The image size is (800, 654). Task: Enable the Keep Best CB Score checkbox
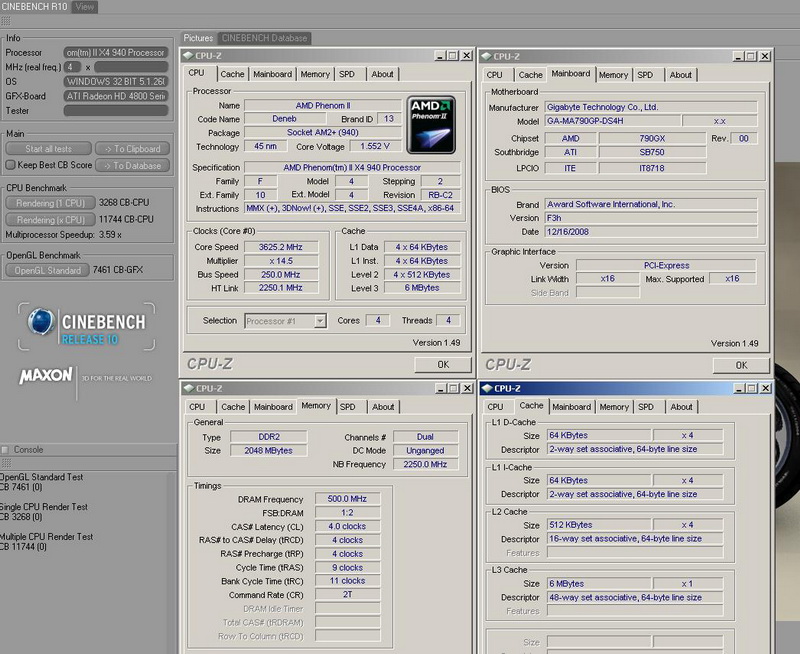[10, 165]
